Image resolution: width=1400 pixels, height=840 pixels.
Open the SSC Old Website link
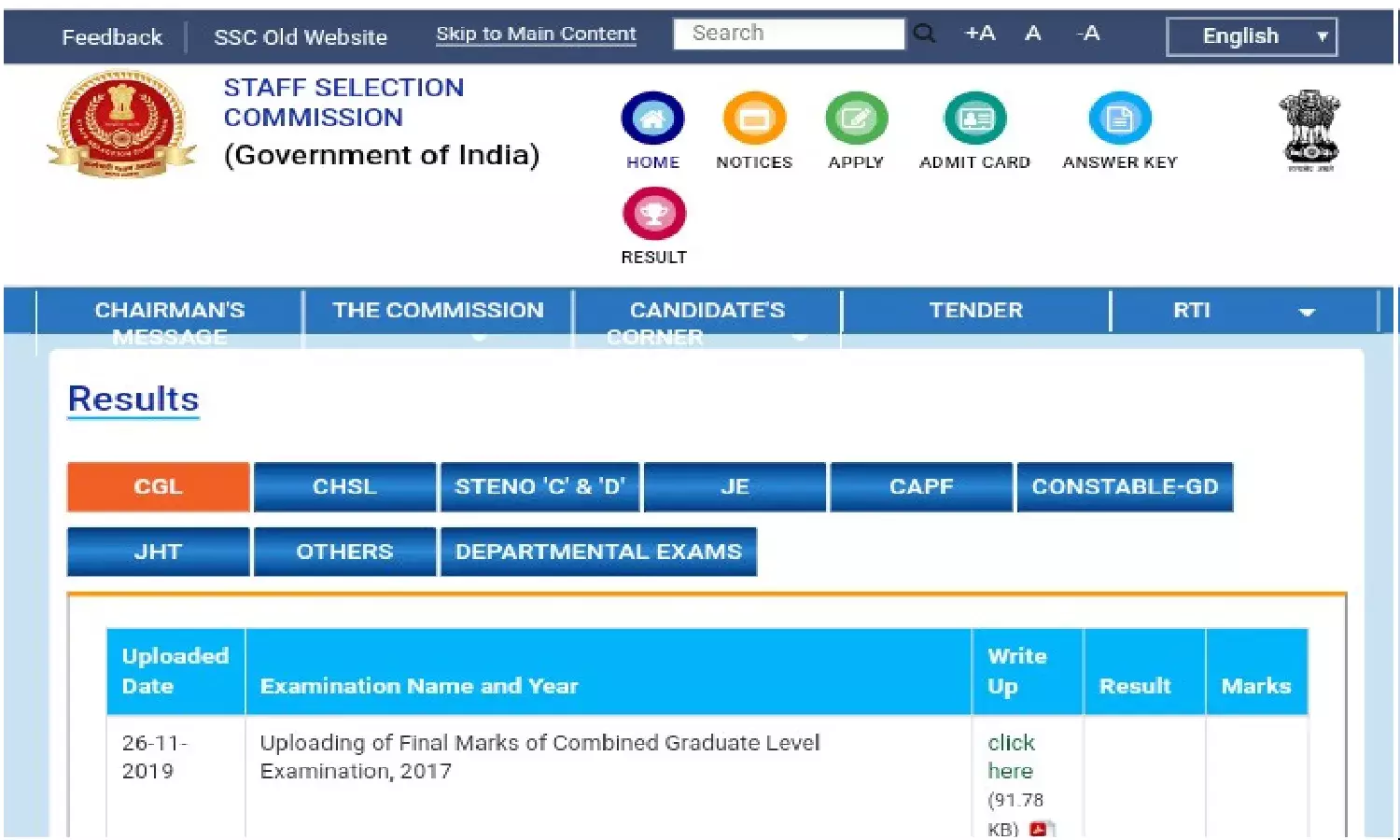pos(301,37)
